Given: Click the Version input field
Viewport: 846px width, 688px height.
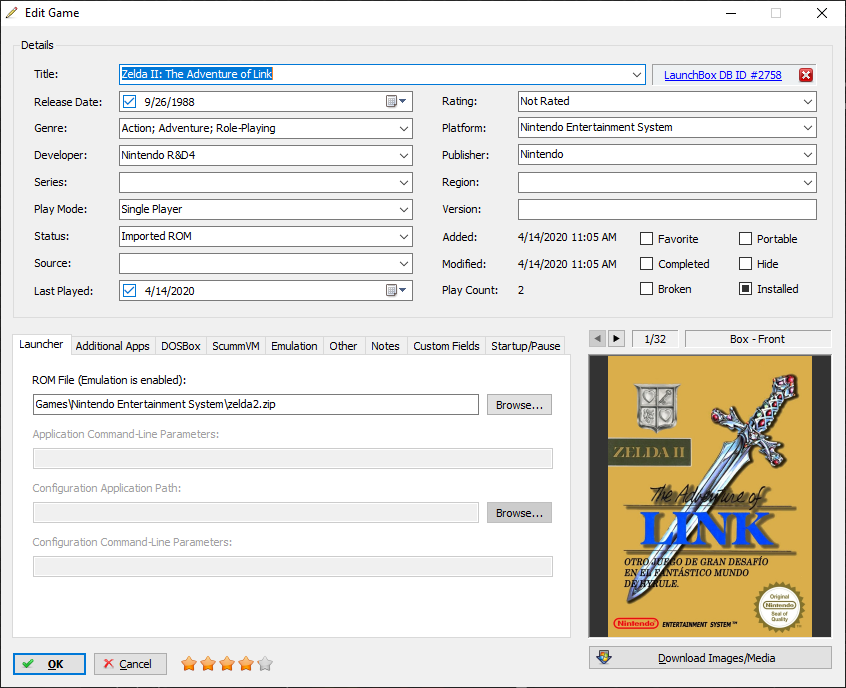Looking at the screenshot, I should [x=667, y=209].
